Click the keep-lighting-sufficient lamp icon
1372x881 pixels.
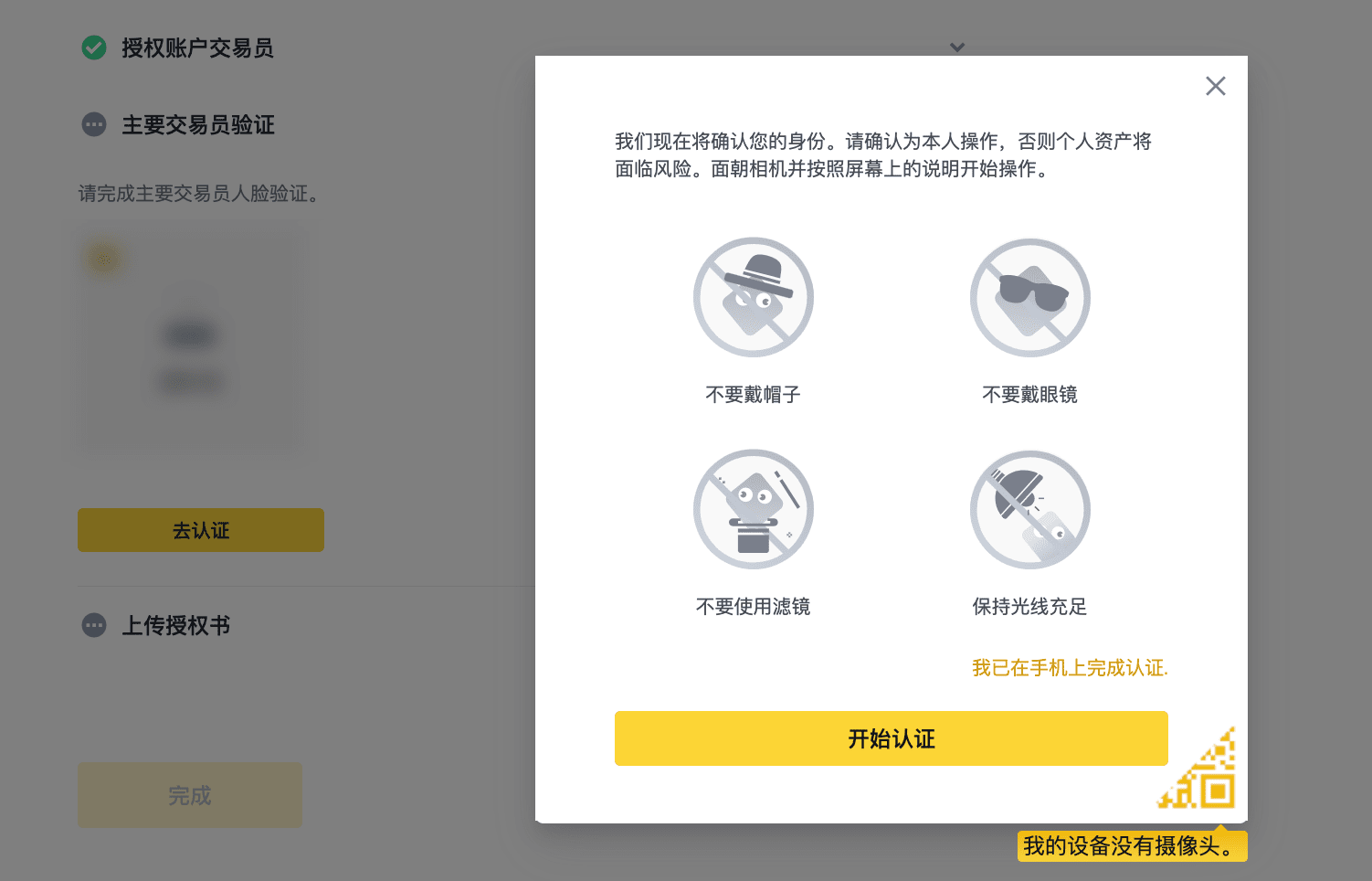1030,509
